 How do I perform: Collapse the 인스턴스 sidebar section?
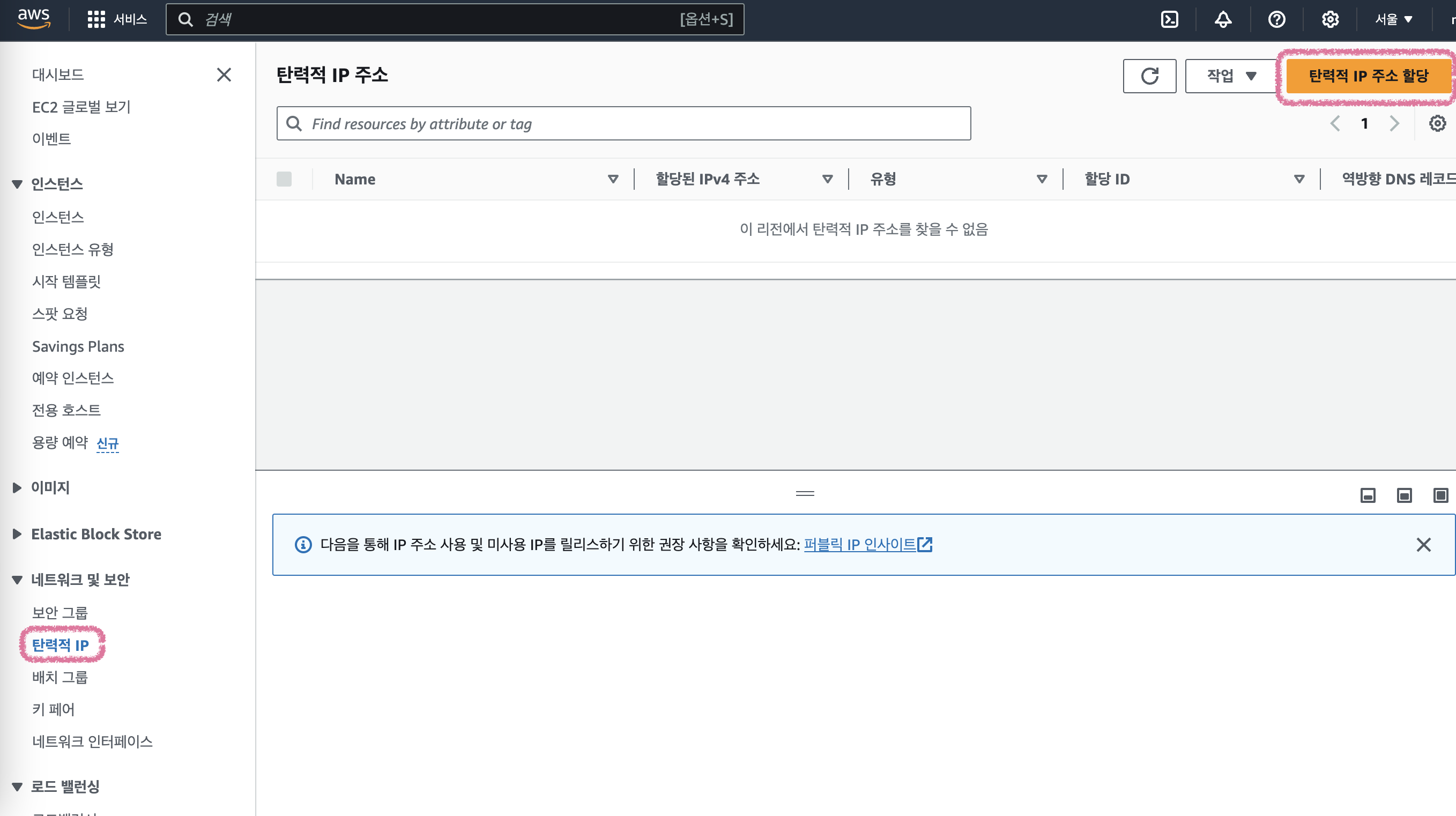pyautogui.click(x=17, y=184)
